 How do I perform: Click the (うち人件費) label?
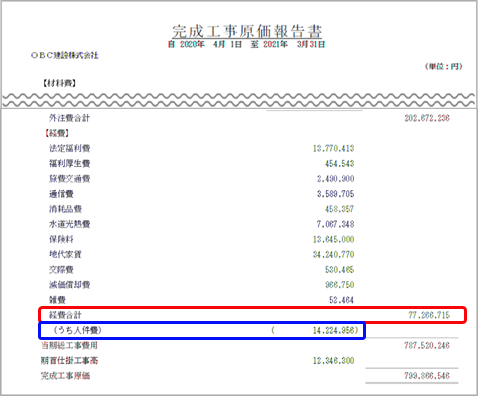(x=77, y=330)
